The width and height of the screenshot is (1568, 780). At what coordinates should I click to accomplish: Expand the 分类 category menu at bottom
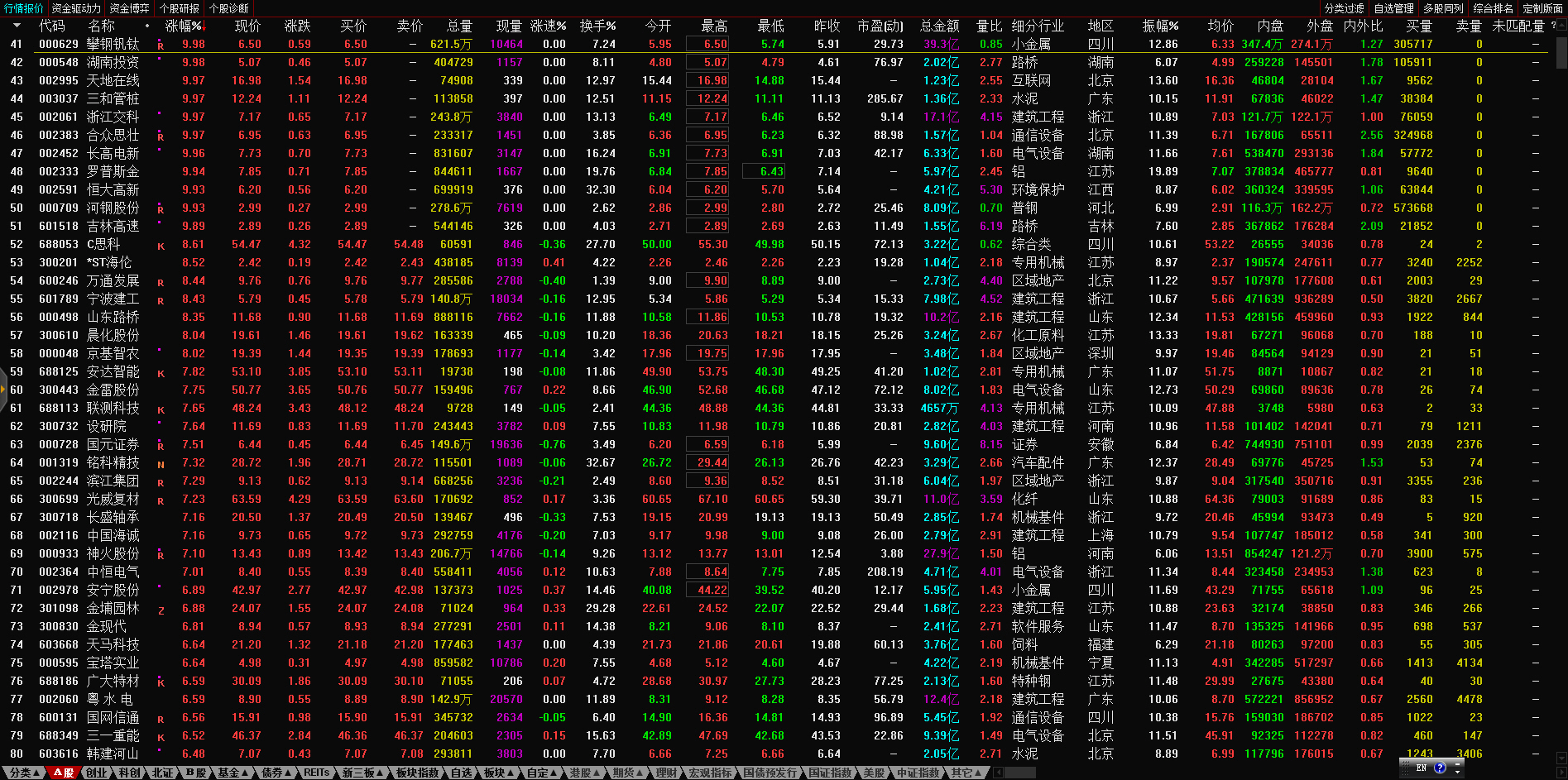click(x=24, y=773)
